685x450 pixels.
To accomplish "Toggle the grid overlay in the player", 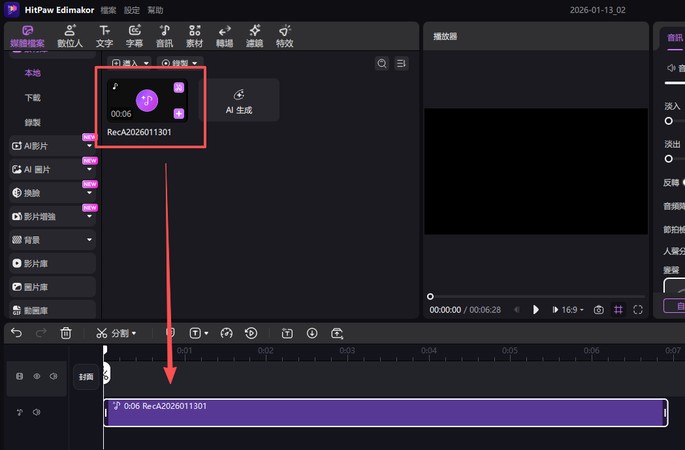I will pyautogui.click(x=619, y=310).
